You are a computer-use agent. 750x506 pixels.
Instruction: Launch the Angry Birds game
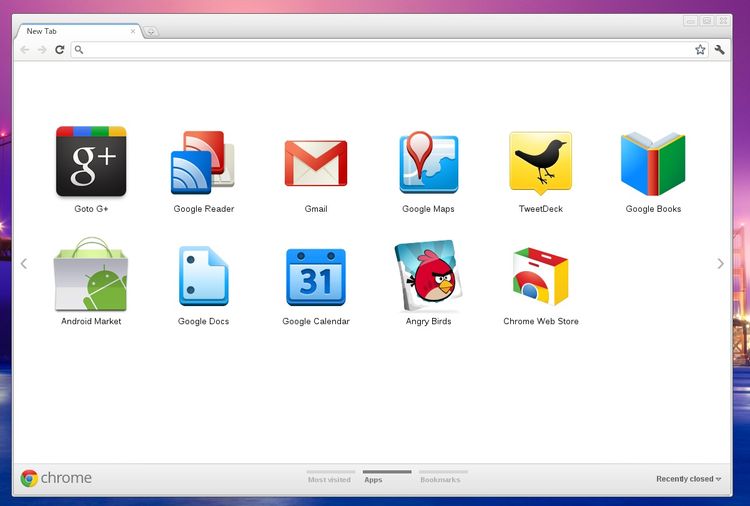pyautogui.click(x=428, y=276)
